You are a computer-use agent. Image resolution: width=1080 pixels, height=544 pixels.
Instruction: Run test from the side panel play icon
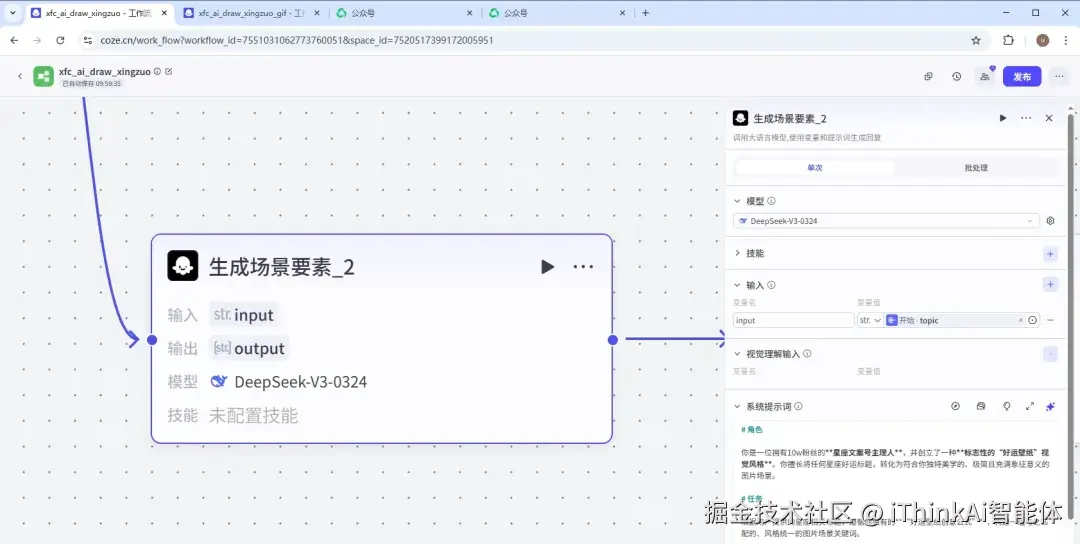[x=1003, y=118]
